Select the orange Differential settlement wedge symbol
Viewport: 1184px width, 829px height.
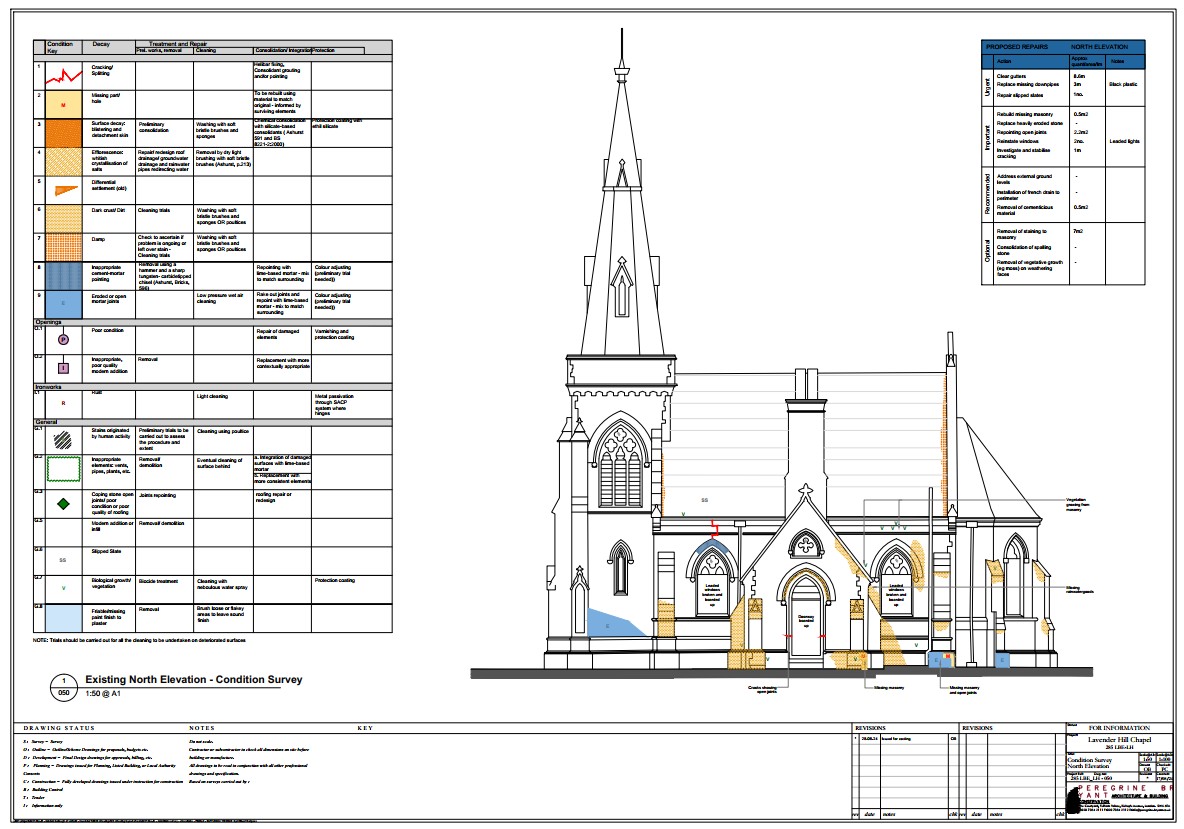[x=63, y=190]
